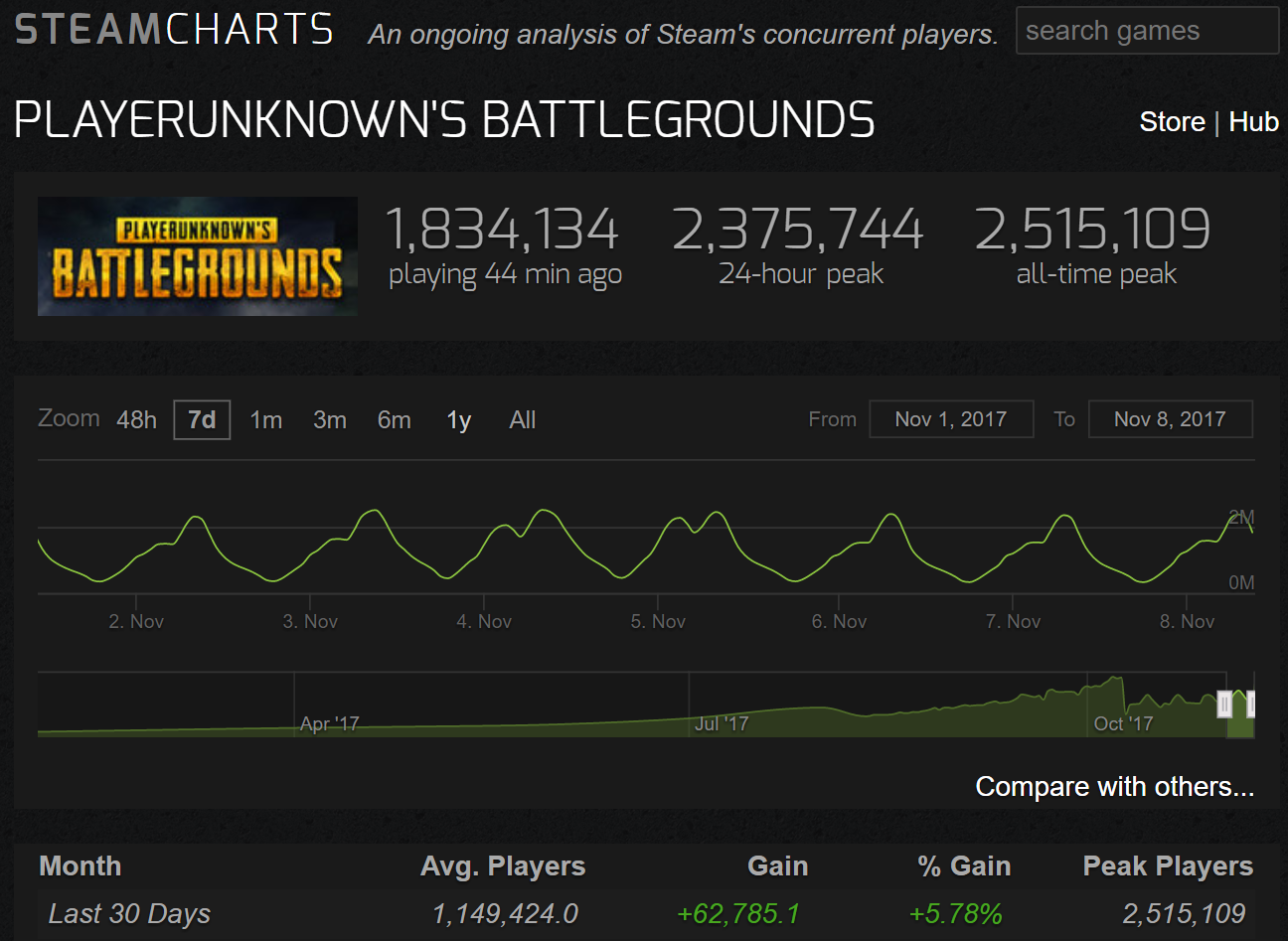
Task: Select the 7d zoom range
Action: tap(202, 420)
